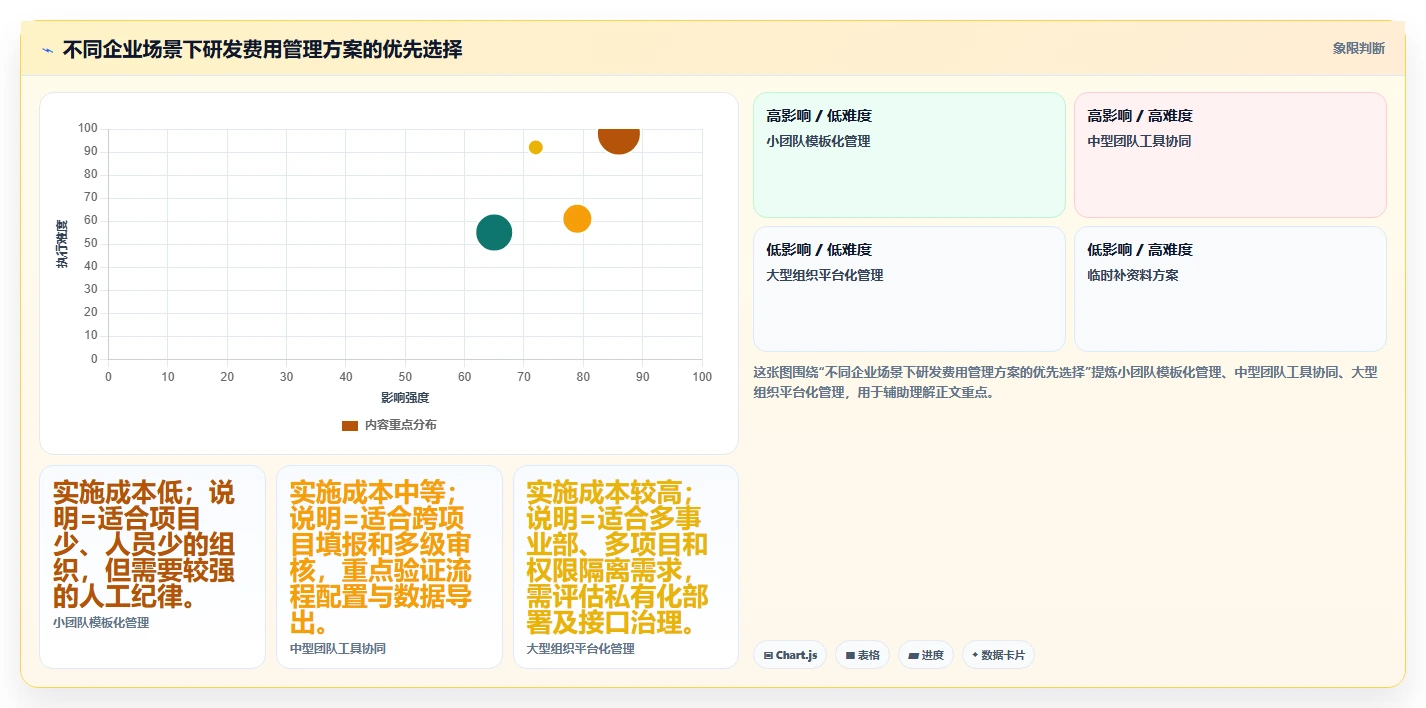
Task: Click the 表格 chip table icon
Action: click(x=850, y=656)
